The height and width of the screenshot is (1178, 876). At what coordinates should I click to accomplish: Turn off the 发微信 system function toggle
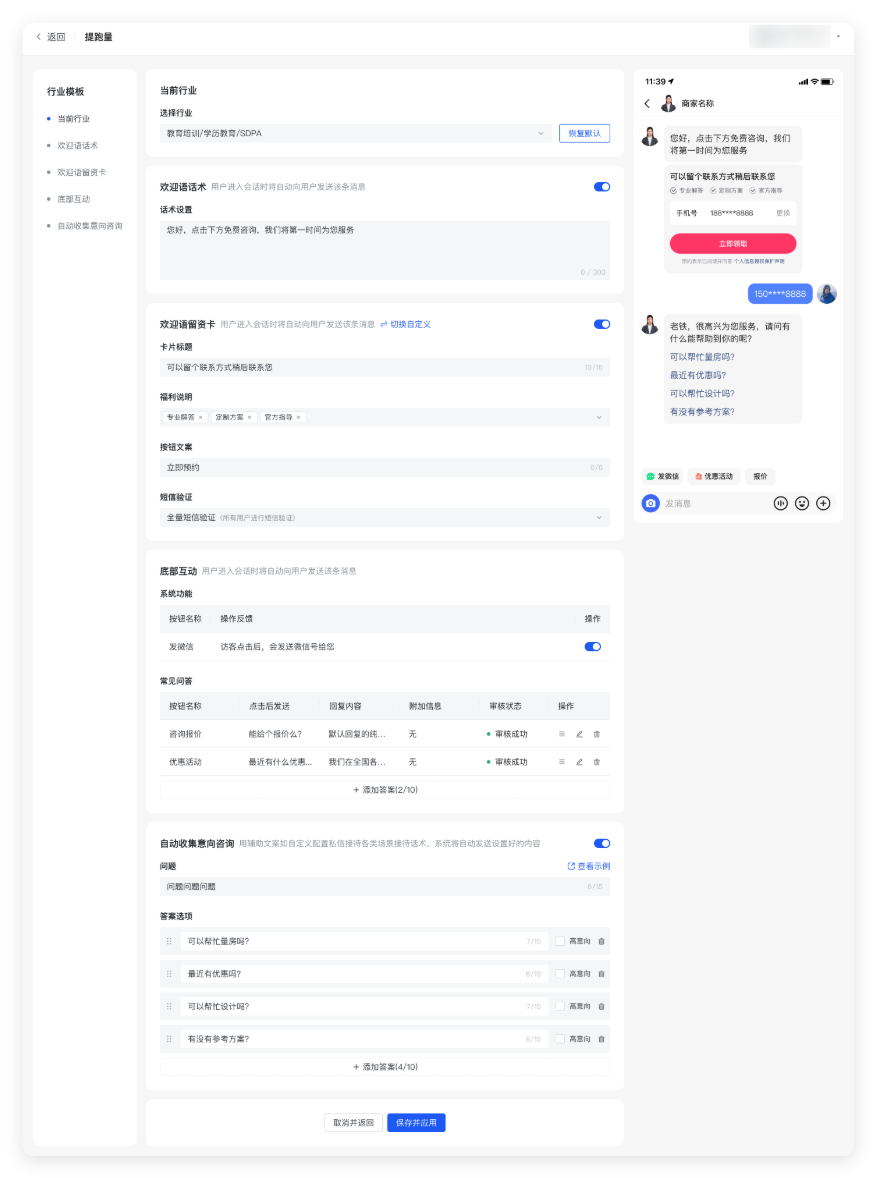pyautogui.click(x=593, y=647)
